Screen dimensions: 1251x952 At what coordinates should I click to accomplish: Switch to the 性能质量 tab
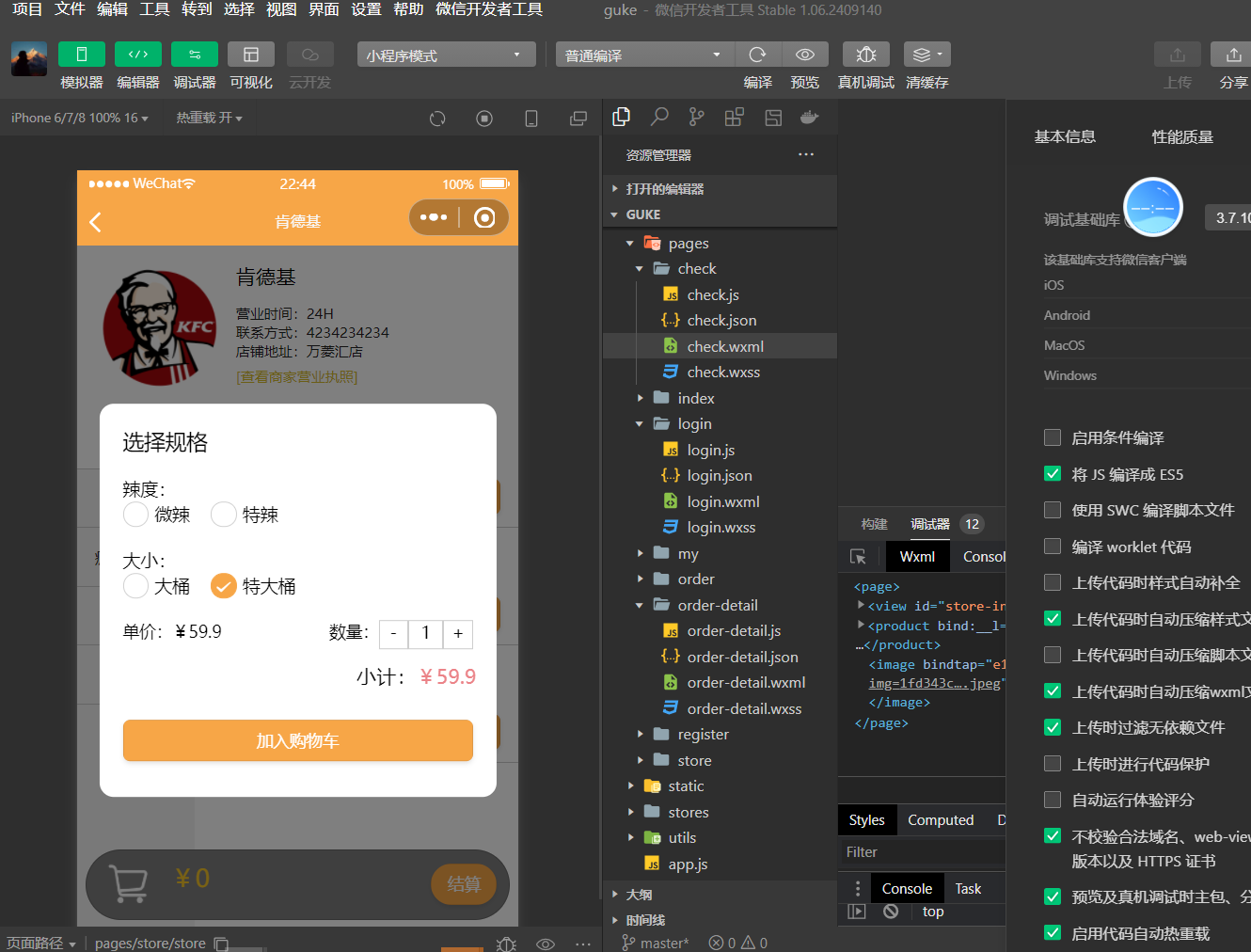[x=1182, y=136]
